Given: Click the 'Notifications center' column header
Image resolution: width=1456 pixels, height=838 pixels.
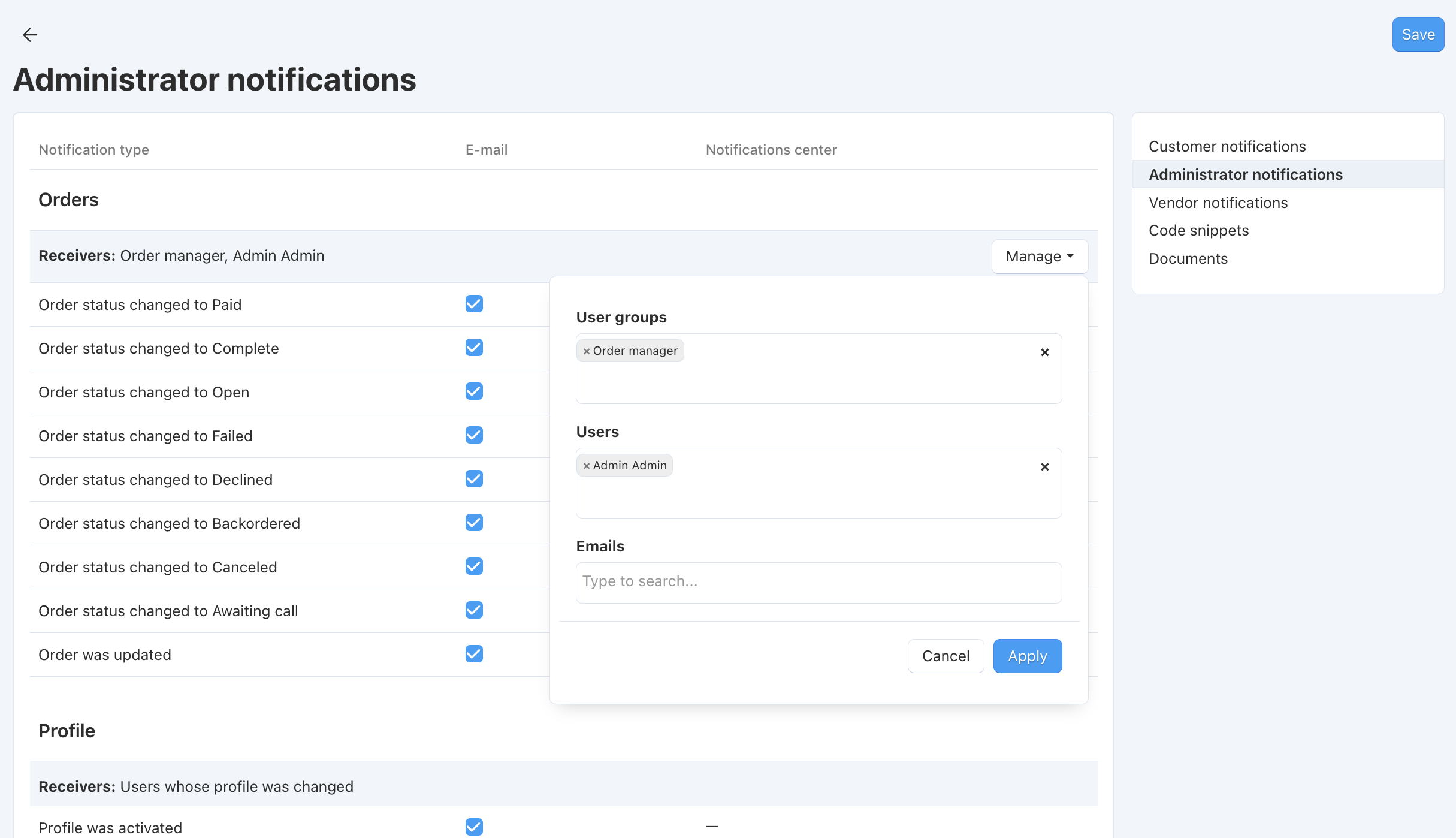Looking at the screenshot, I should pos(771,150).
